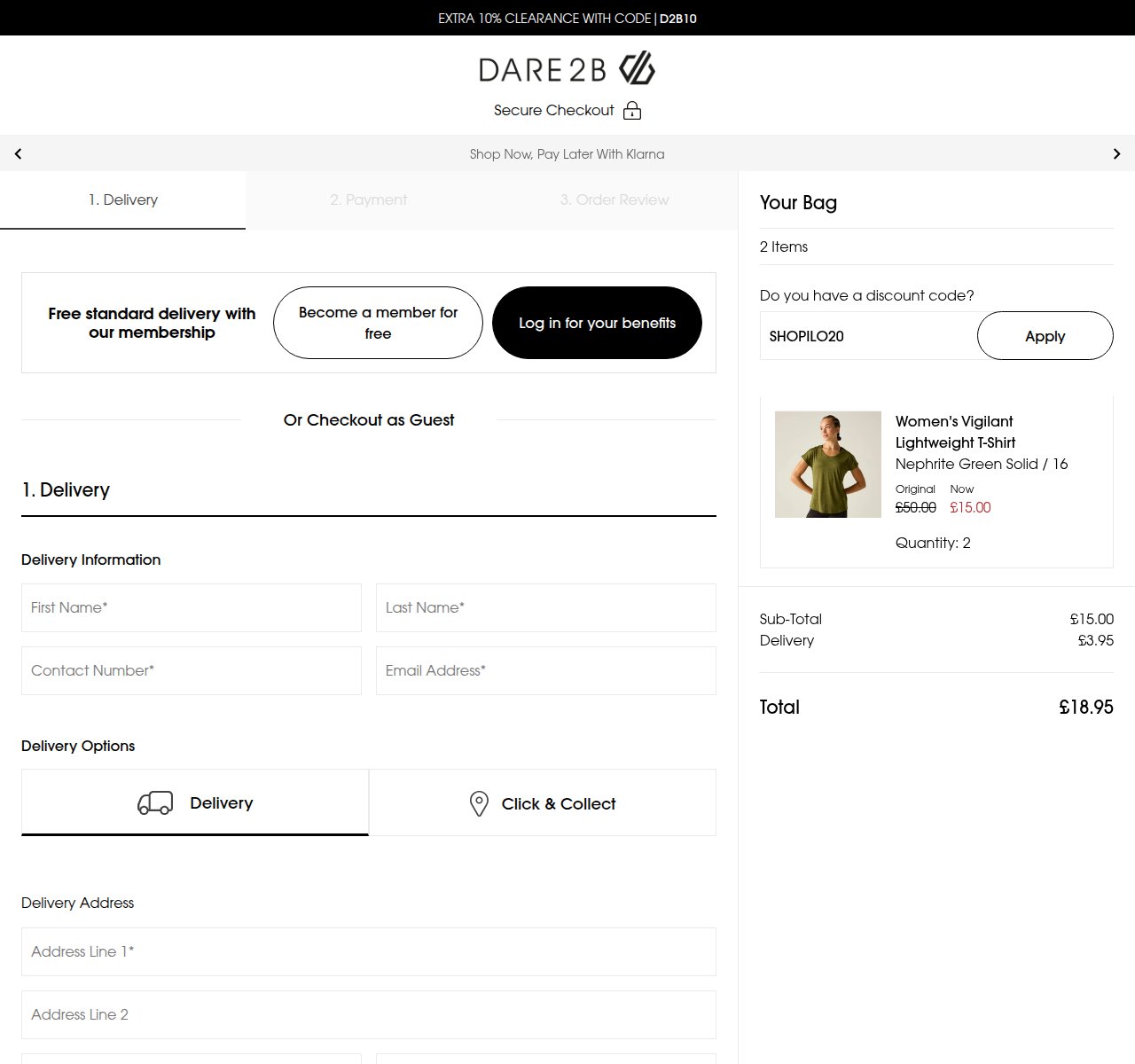Click the original price £50.00

coord(916,507)
